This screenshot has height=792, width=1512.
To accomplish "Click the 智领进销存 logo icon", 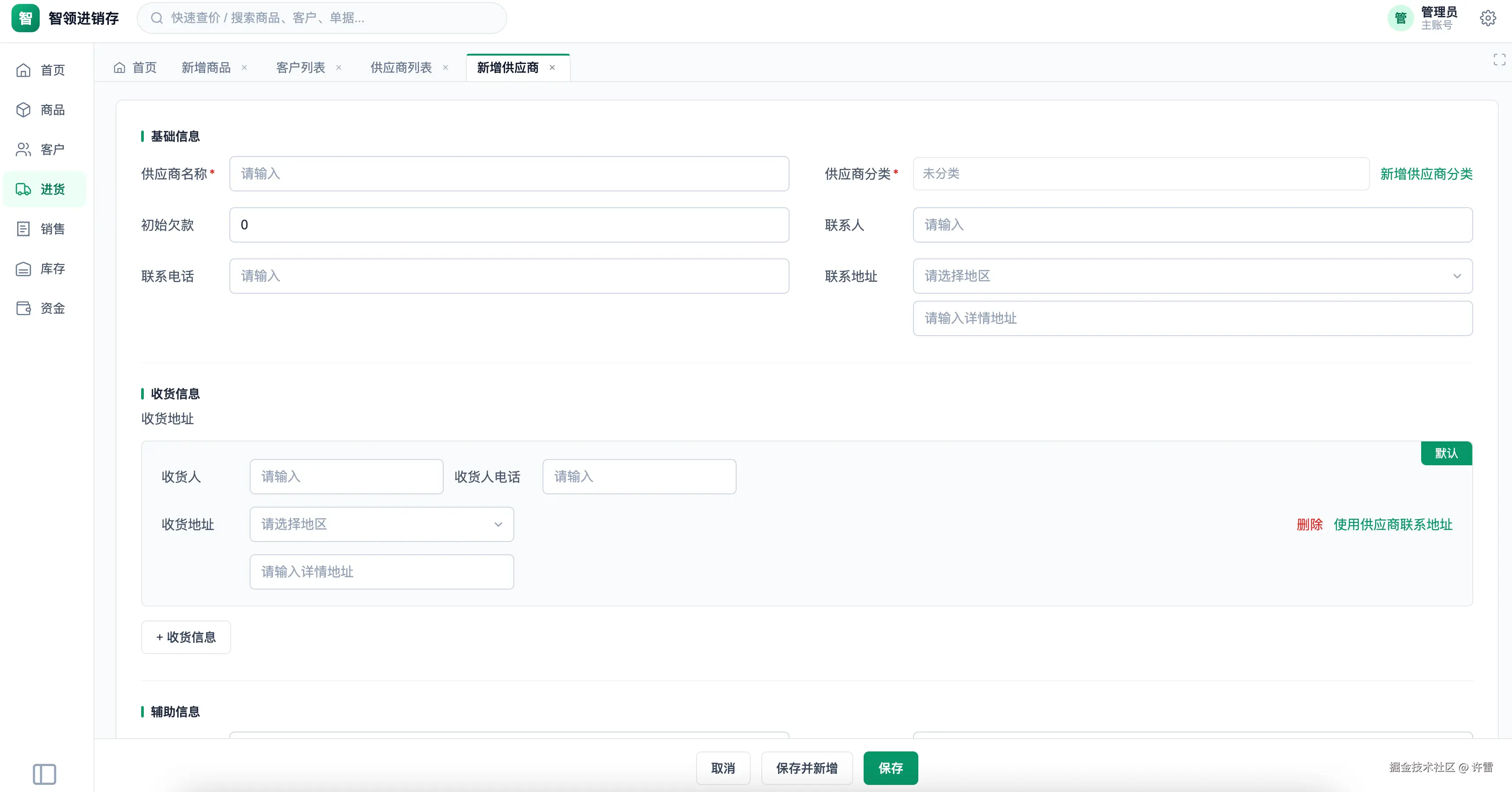I will click(25, 18).
